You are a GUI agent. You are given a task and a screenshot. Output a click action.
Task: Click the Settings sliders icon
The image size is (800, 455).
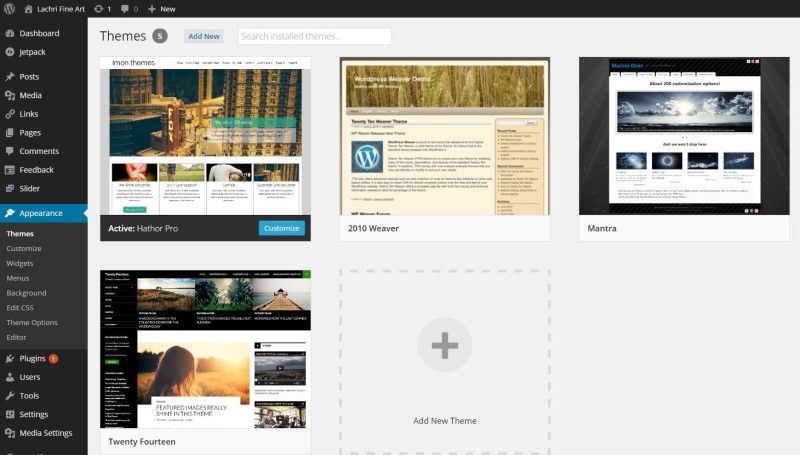(10, 414)
